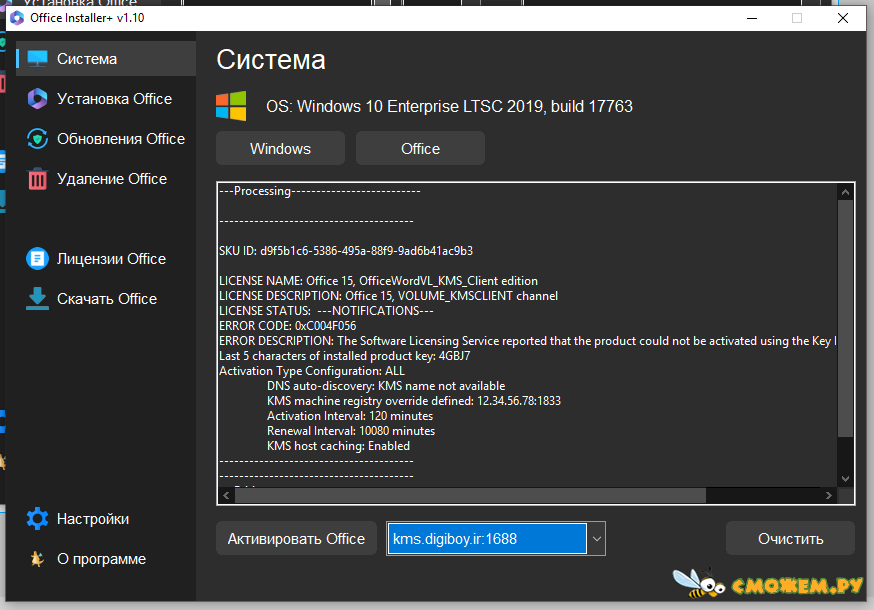Click the Настройки gear icon
874x610 pixels.
pos(37,519)
